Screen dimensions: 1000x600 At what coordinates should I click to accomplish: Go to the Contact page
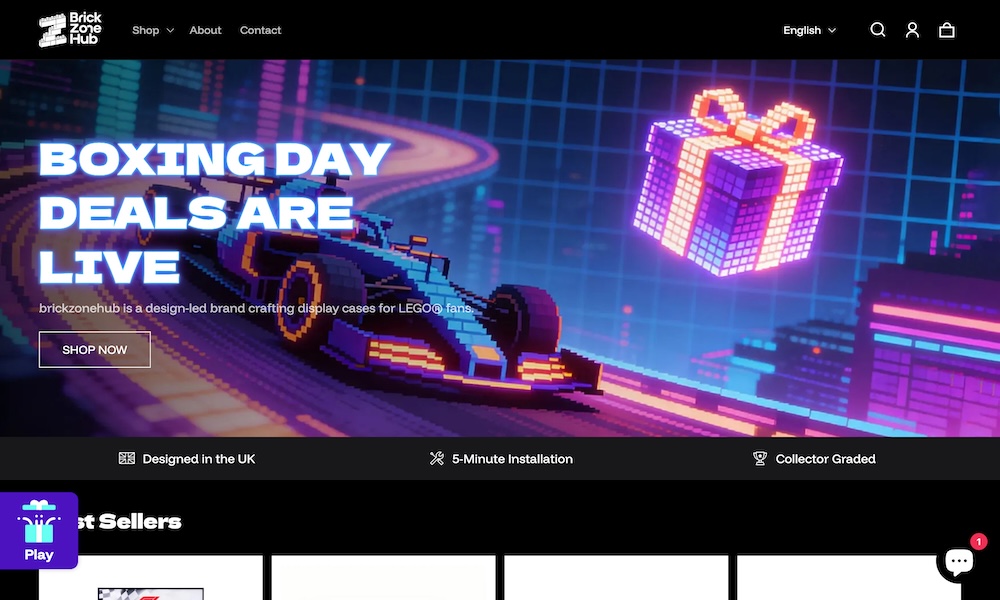pos(260,30)
